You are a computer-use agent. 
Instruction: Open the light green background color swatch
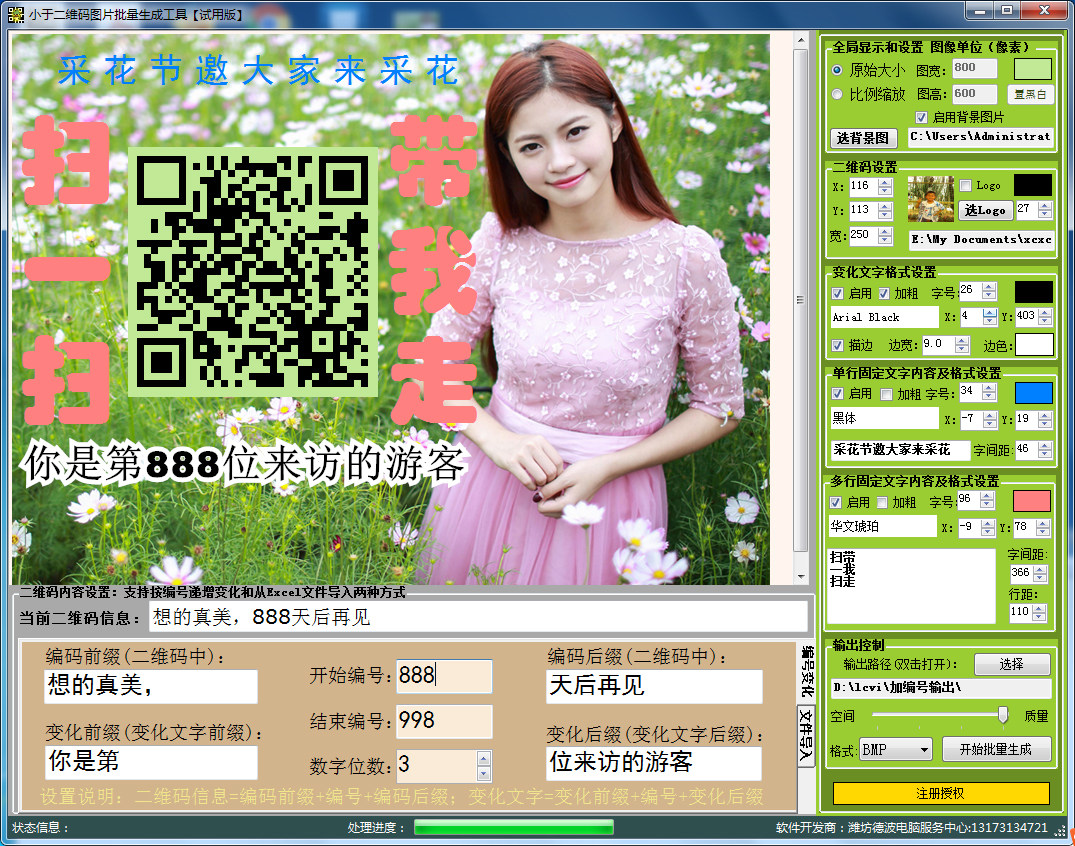point(1032,69)
